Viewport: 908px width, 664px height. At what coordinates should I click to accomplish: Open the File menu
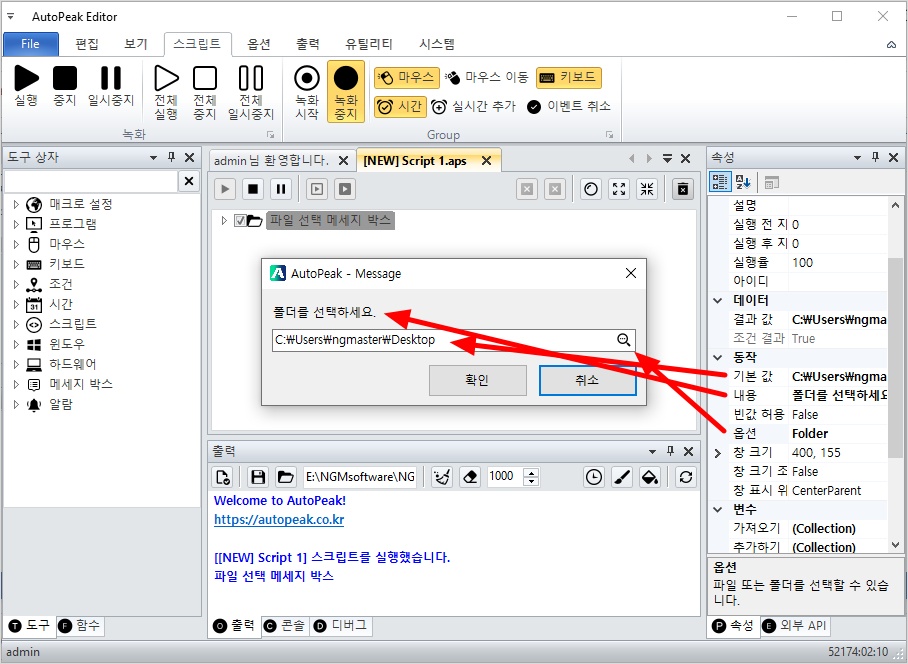[x=31, y=44]
